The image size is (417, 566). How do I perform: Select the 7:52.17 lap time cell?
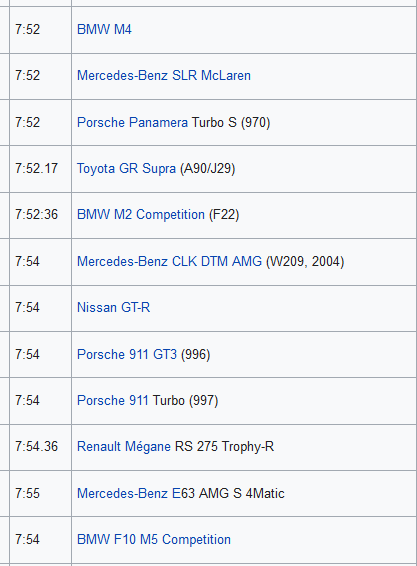tap(40, 169)
